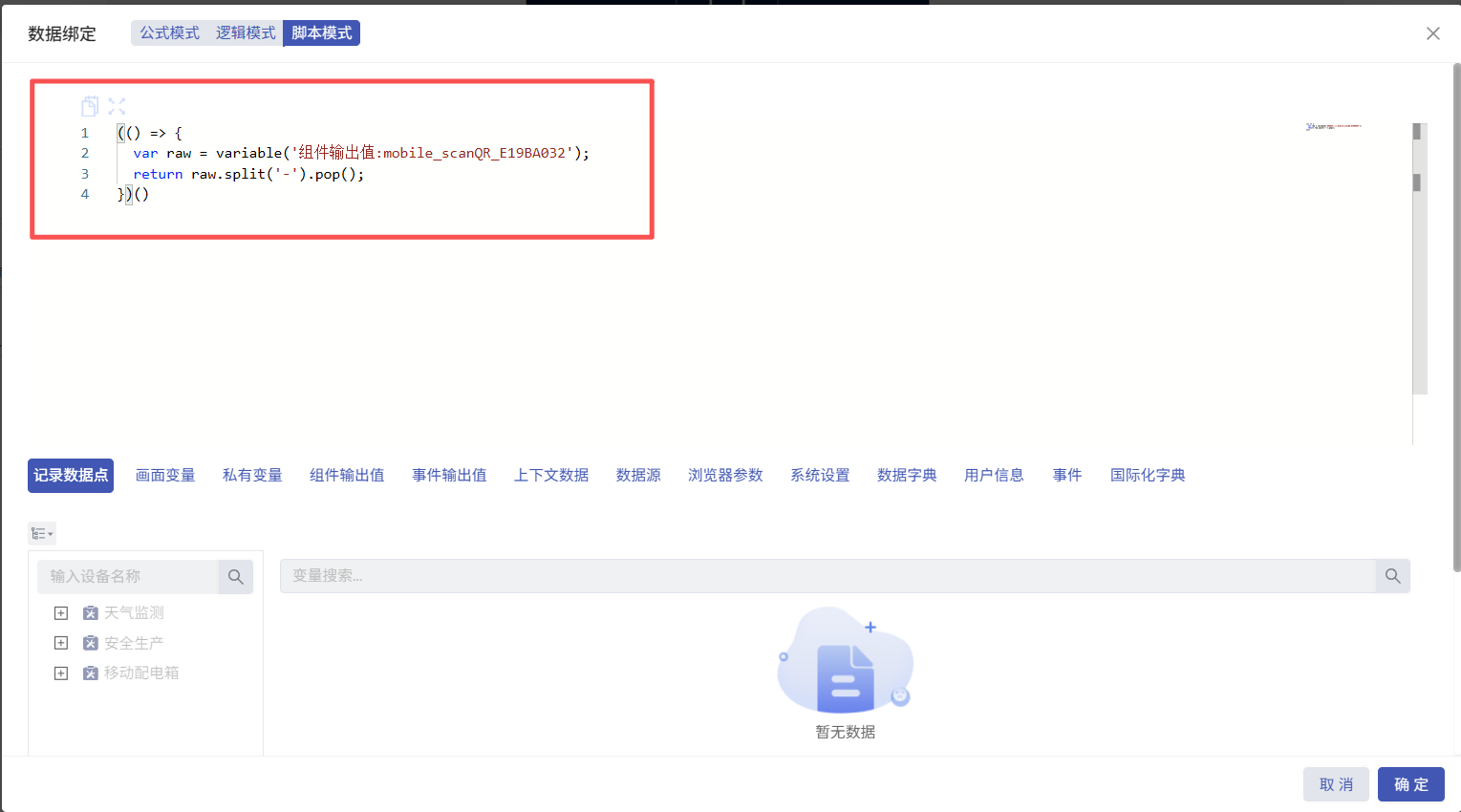
Task: Click the 取消 cancel button
Action: [1336, 784]
